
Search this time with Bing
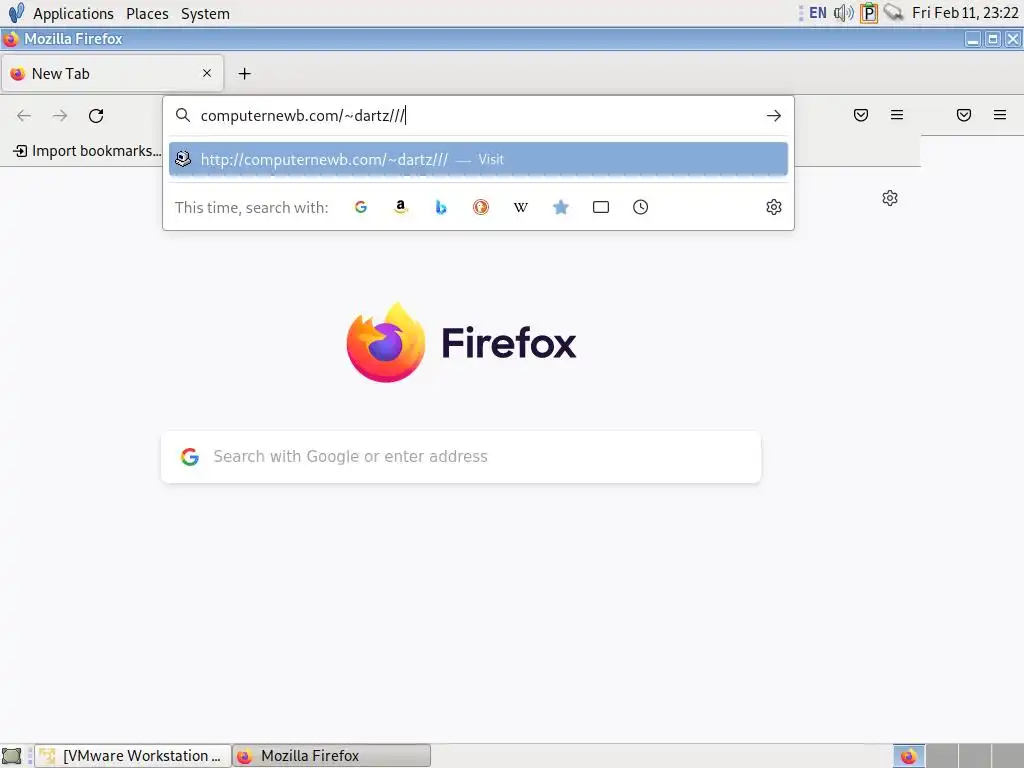coord(441,207)
